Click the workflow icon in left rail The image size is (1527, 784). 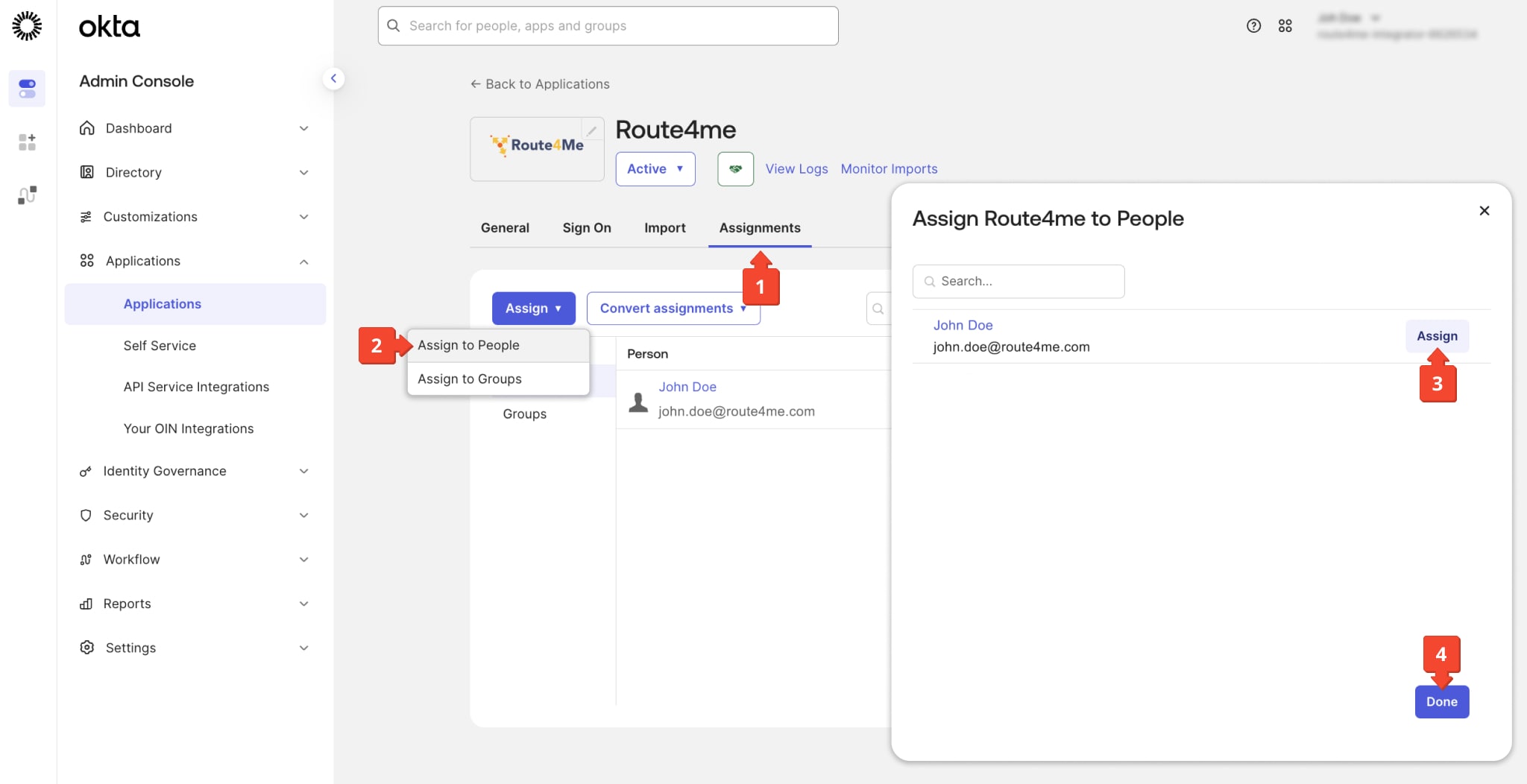click(27, 195)
